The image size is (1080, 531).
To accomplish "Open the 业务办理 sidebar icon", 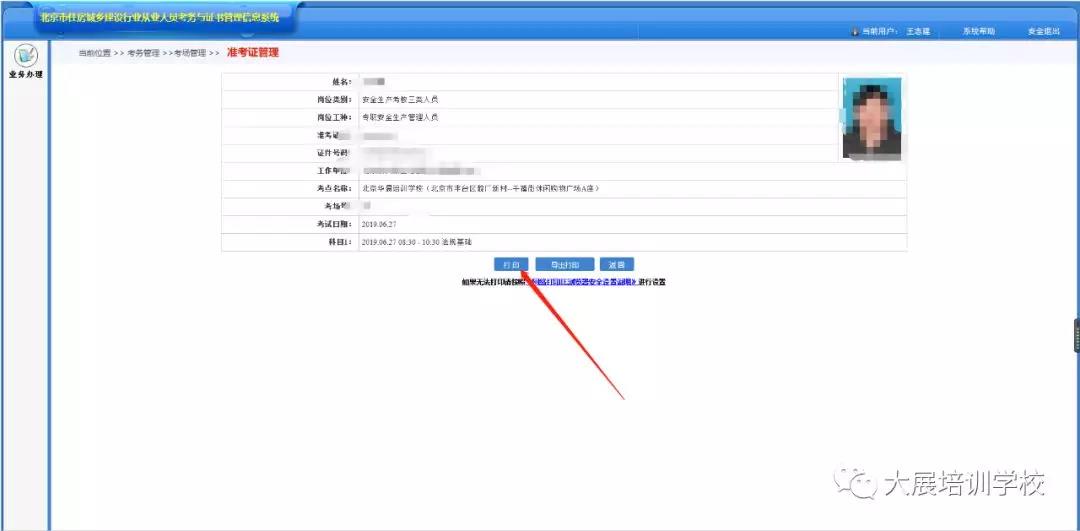I will [25, 60].
